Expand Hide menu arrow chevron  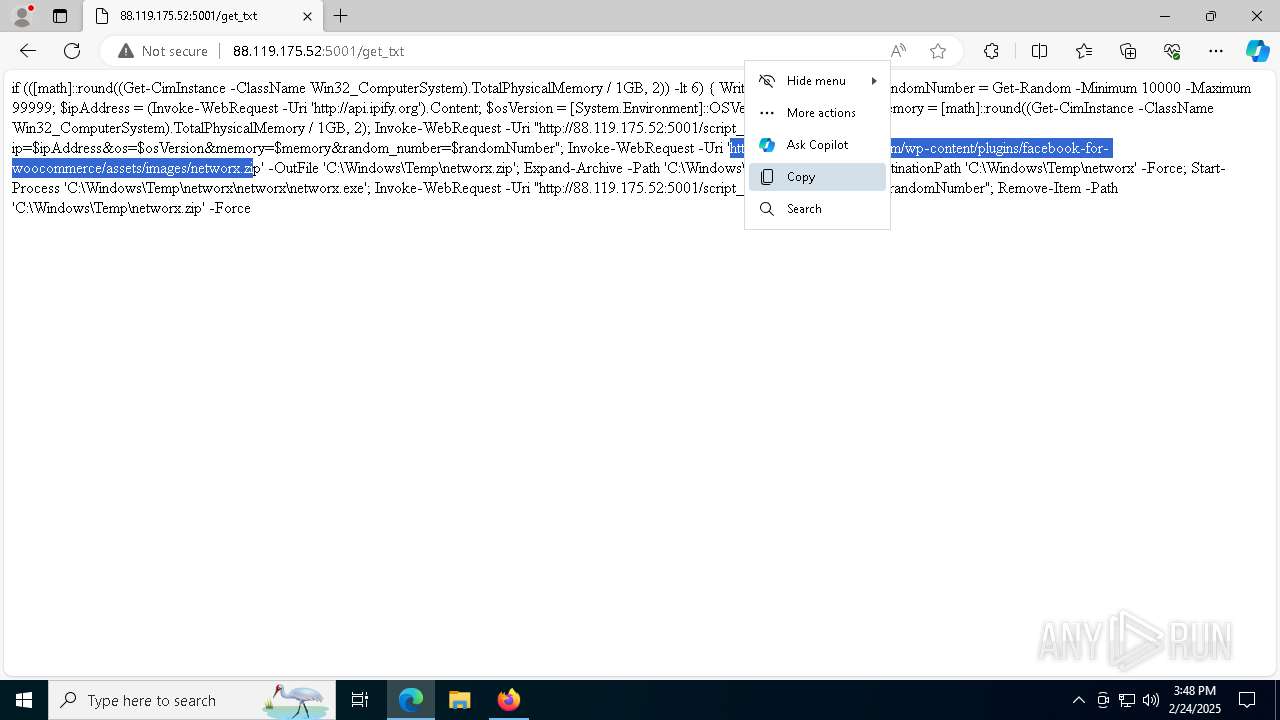pos(874,81)
